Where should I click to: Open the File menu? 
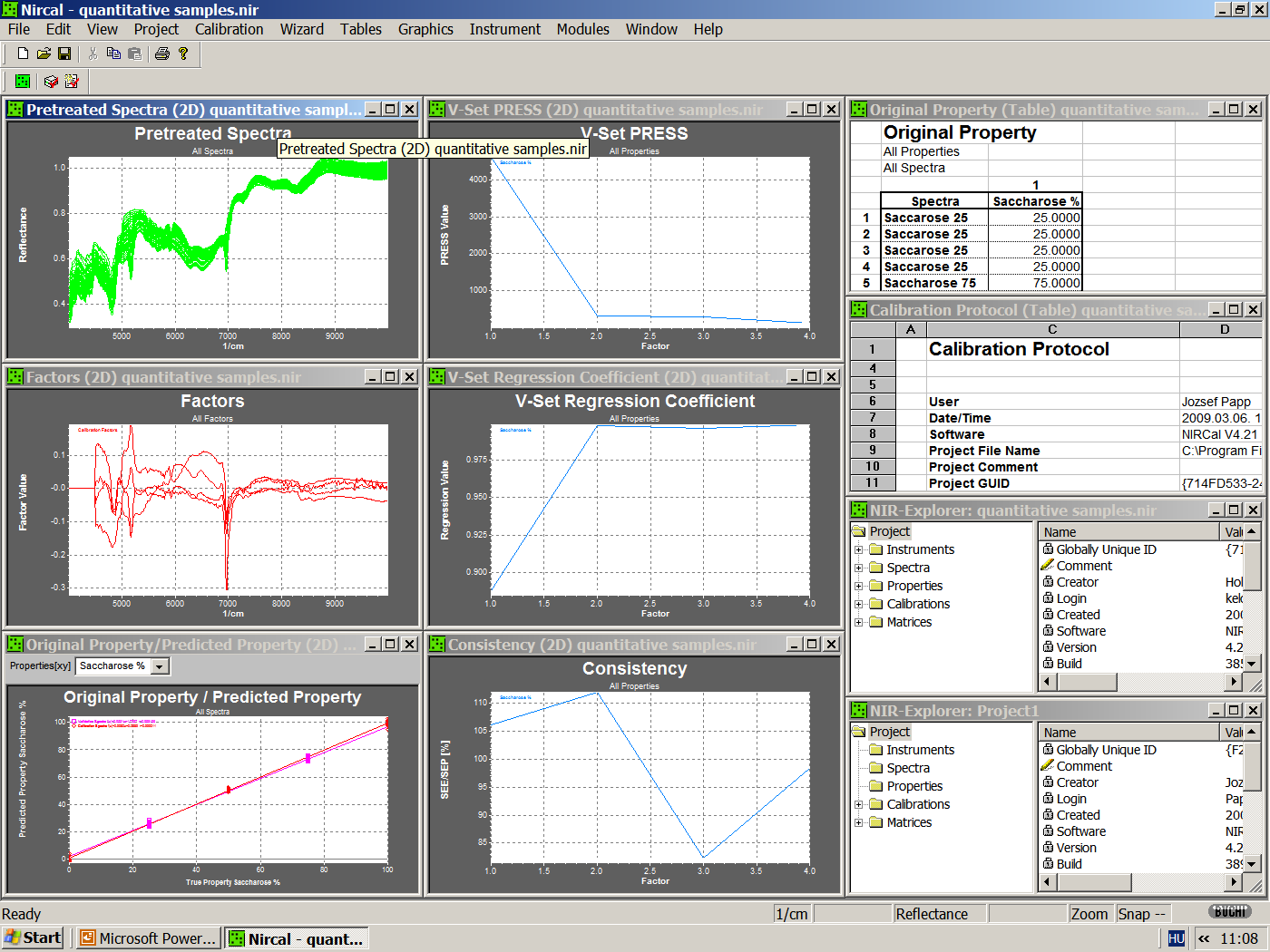pos(19,29)
